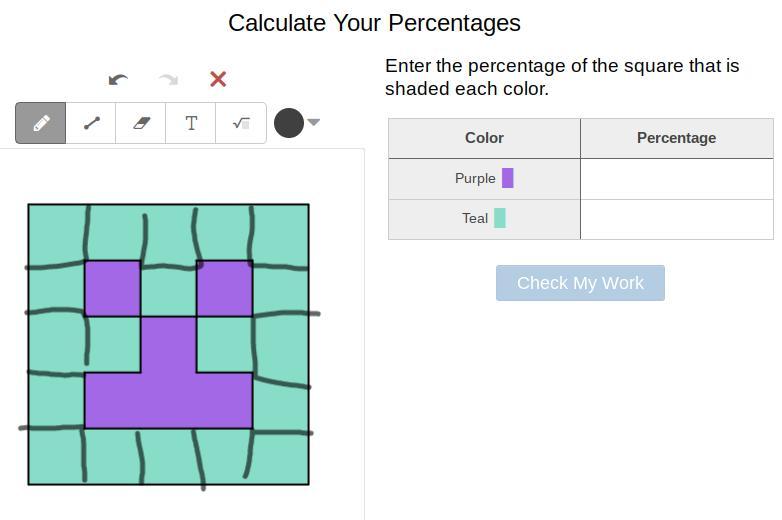782x520 pixels.
Task: Click the Calculate Your Percentages title
Action: click(x=374, y=23)
